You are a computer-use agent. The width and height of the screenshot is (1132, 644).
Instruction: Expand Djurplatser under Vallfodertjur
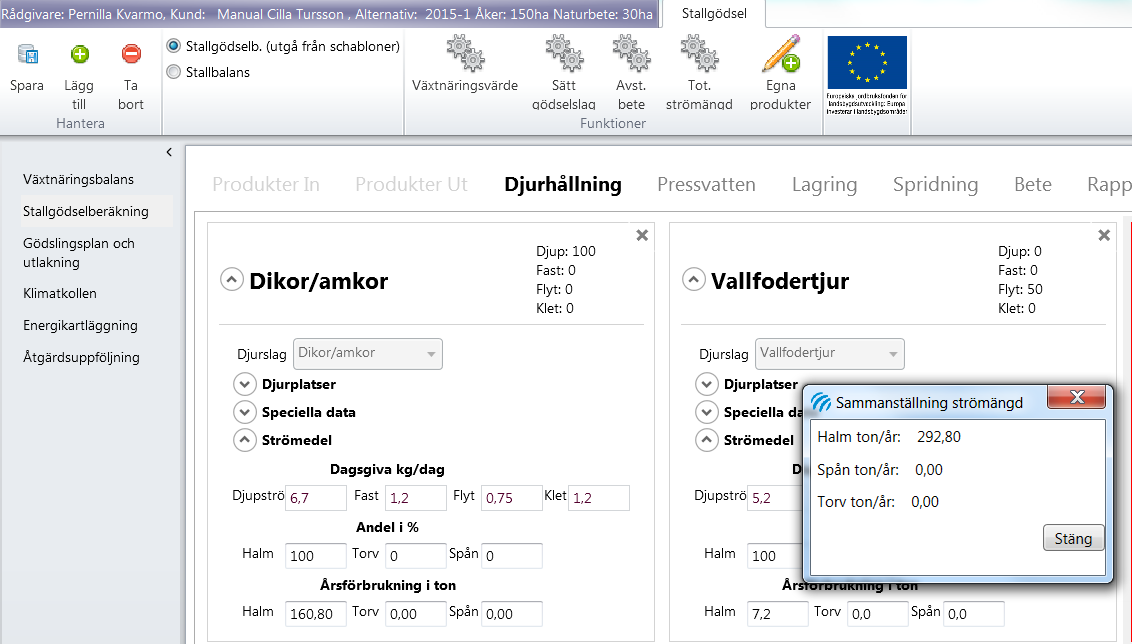point(707,384)
